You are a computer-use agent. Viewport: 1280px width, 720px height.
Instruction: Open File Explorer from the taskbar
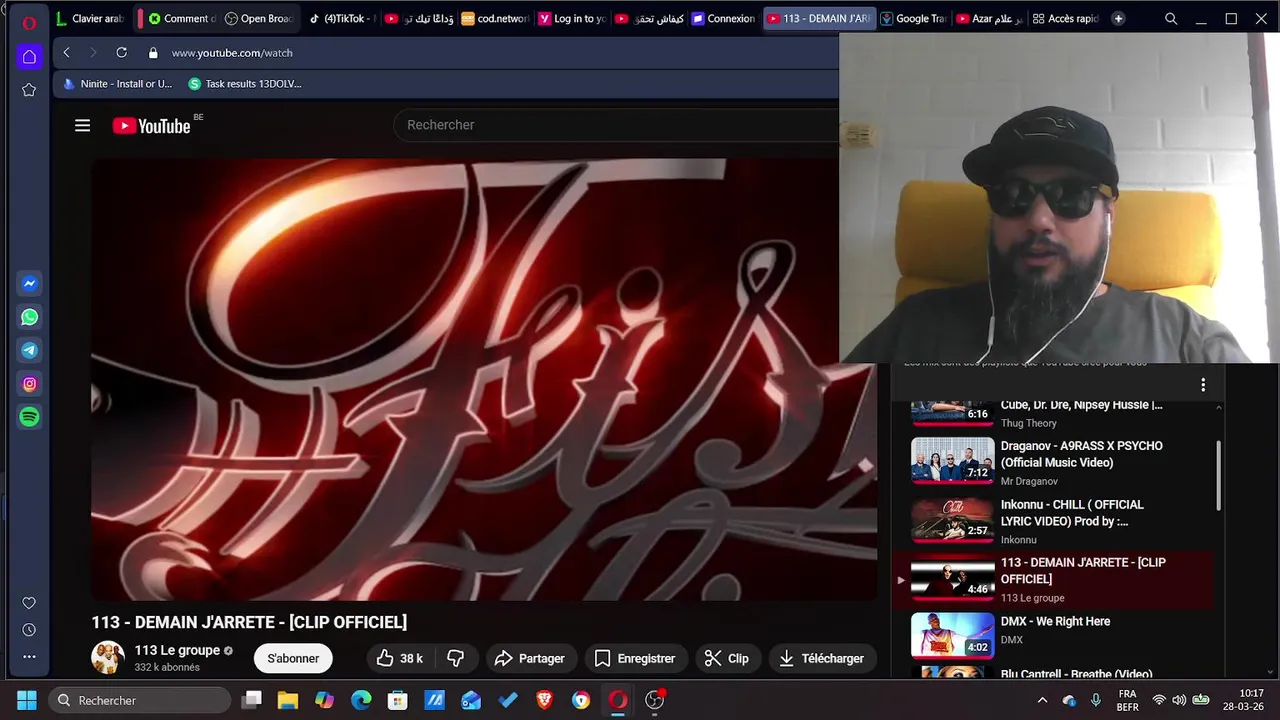(288, 700)
